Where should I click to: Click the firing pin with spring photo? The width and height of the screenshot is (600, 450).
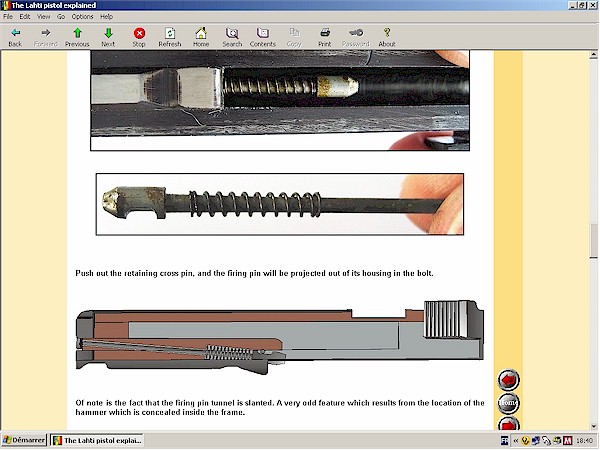coord(280,204)
